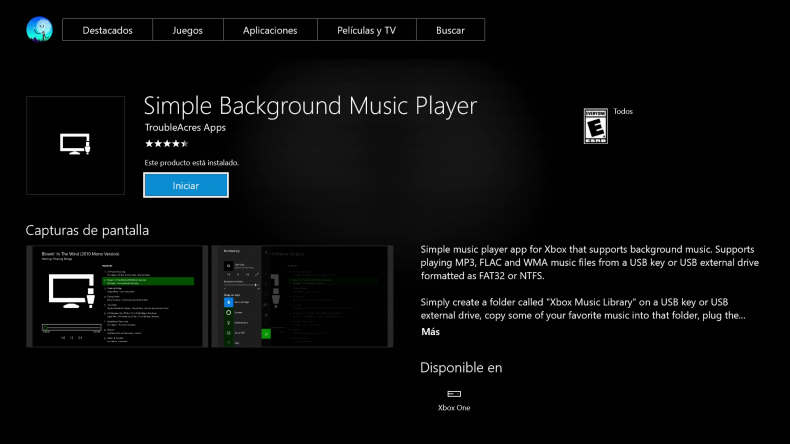The width and height of the screenshot is (790, 444).
Task: Click the Simple Background Music Player app icon
Action: pos(76,145)
